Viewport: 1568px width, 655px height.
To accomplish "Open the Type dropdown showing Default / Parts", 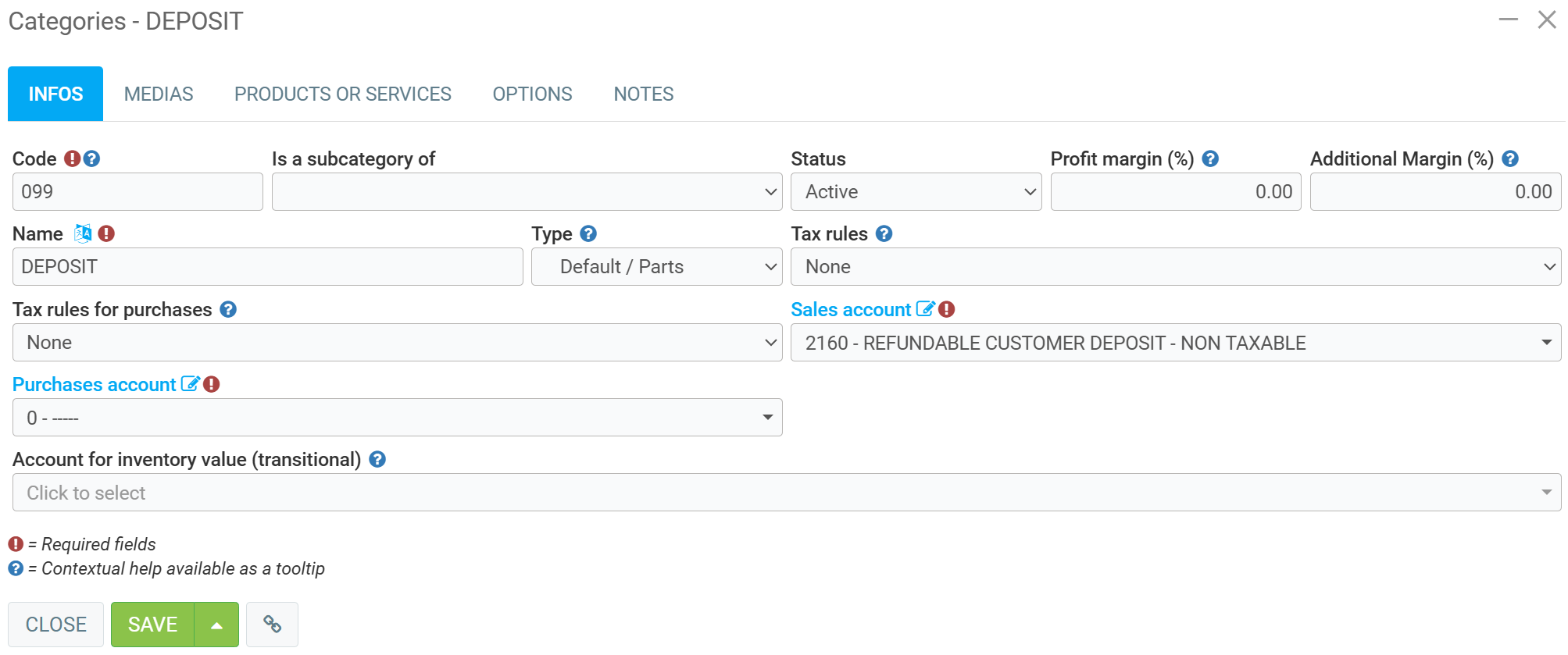I will tap(656, 267).
